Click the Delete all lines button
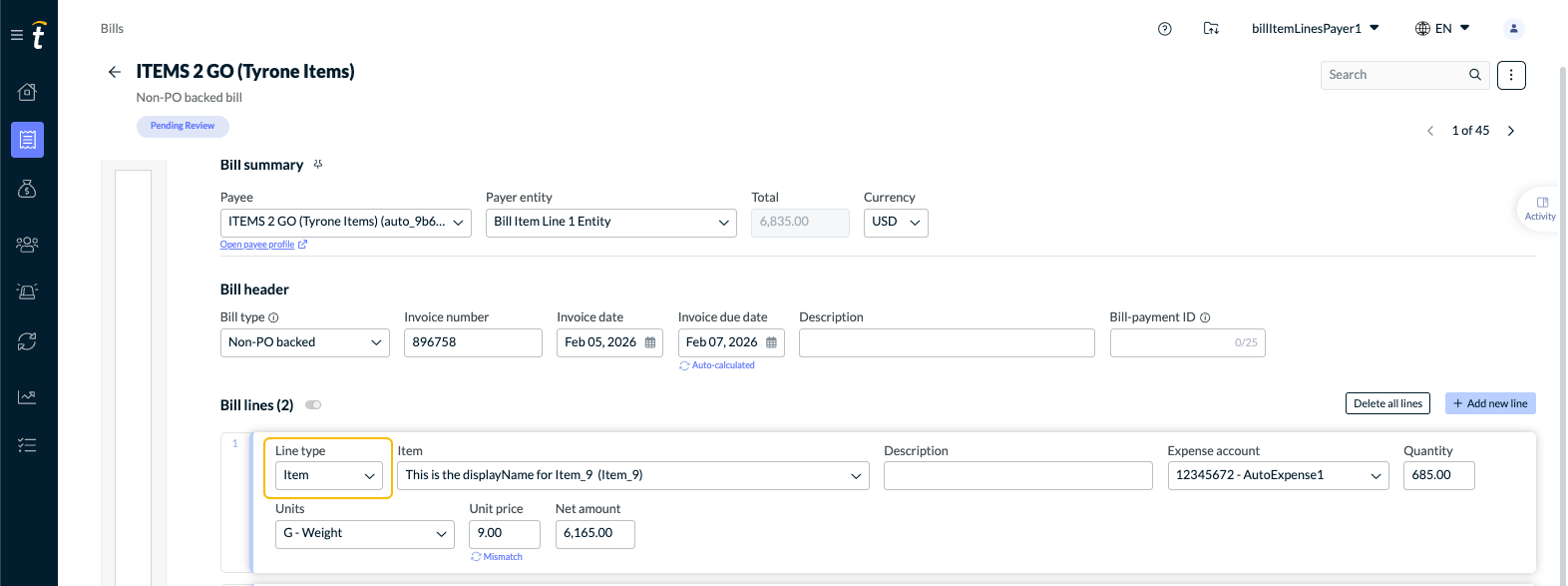The width and height of the screenshot is (1568, 586). coord(1387,403)
